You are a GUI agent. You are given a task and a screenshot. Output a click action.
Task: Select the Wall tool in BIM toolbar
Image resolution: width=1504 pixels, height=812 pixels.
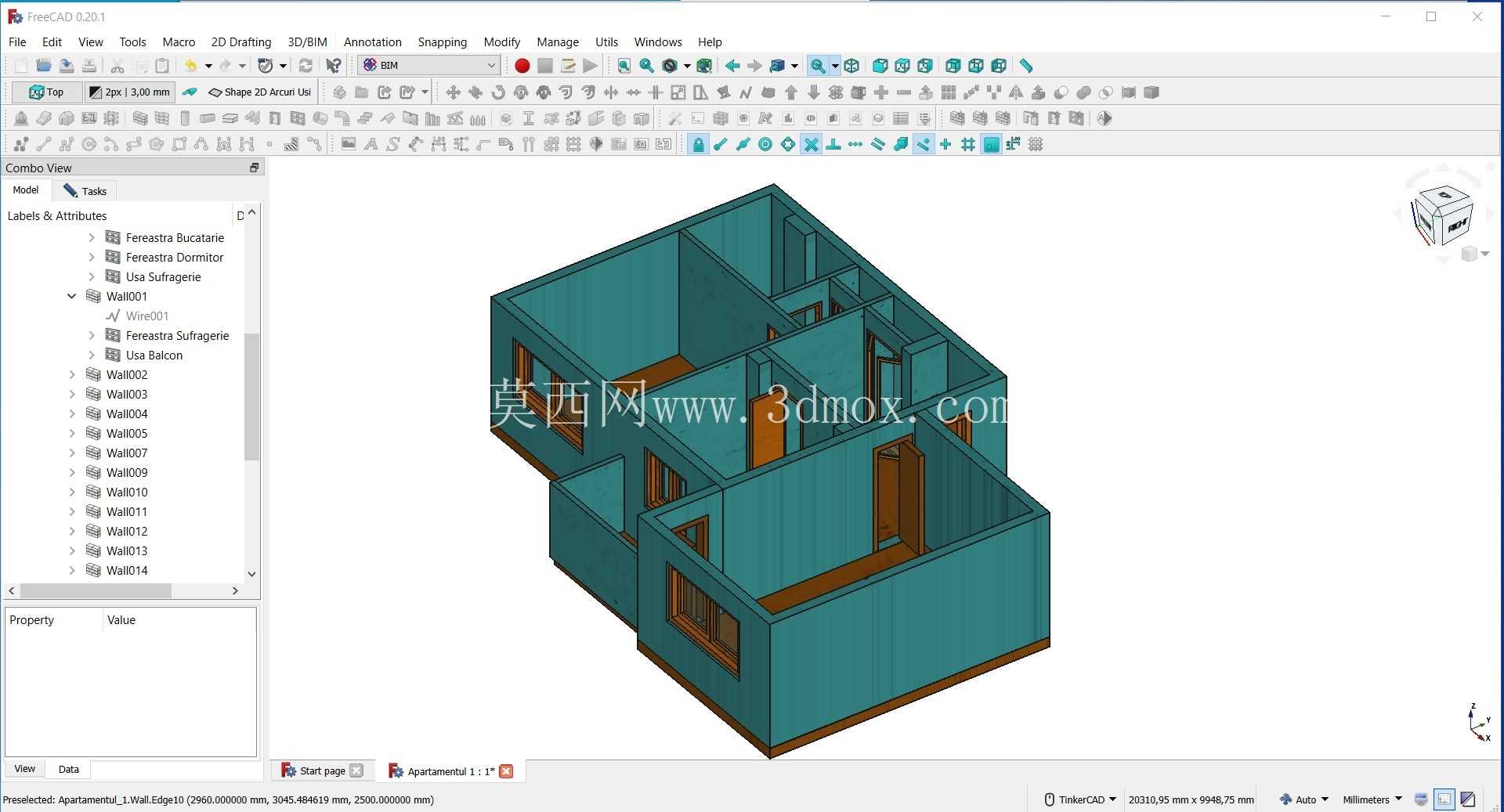click(140, 118)
